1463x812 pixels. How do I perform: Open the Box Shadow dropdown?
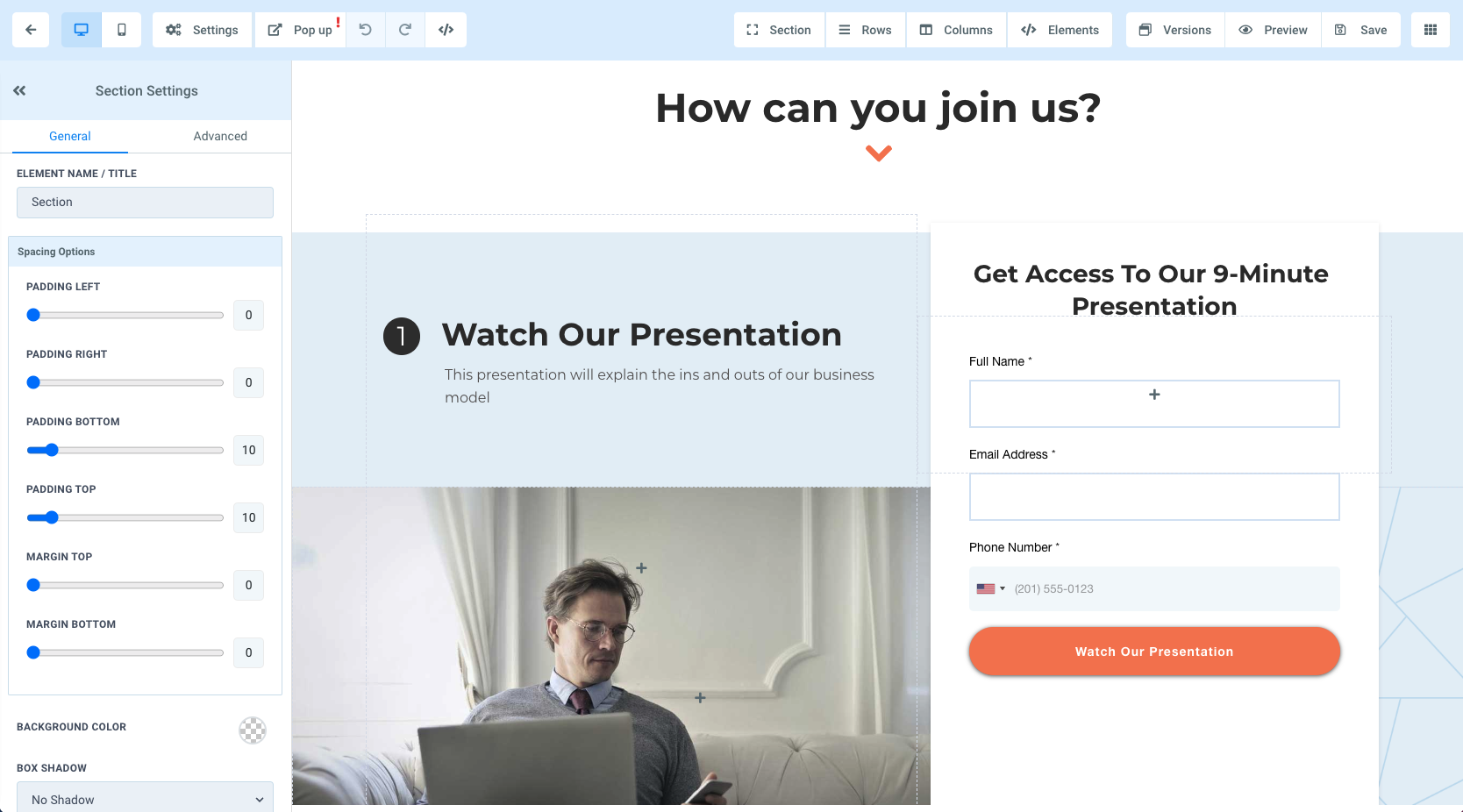[x=145, y=797]
